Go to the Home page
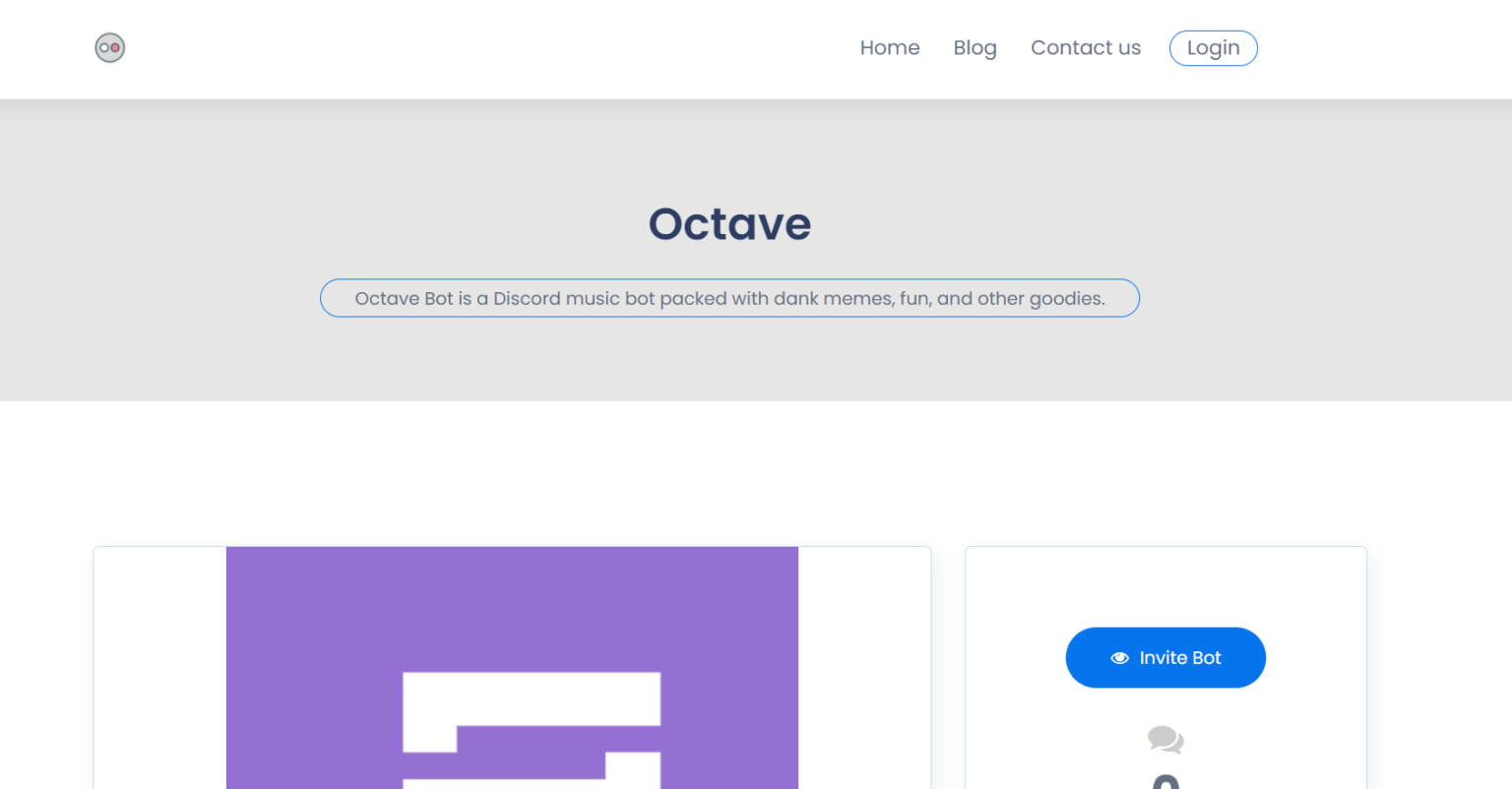Viewport: 1512px width, 789px height. point(890,47)
